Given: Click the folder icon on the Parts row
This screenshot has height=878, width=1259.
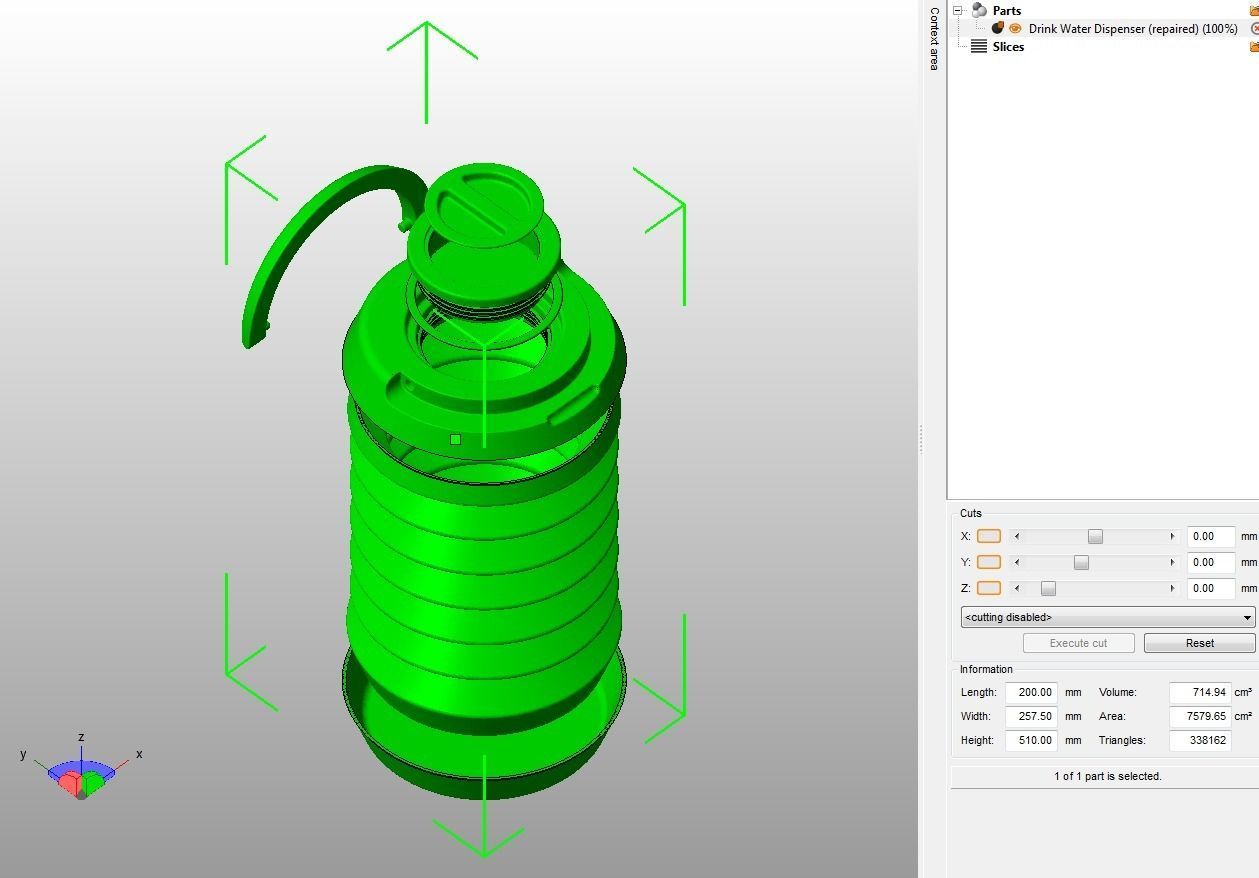Looking at the screenshot, I should [1254, 11].
